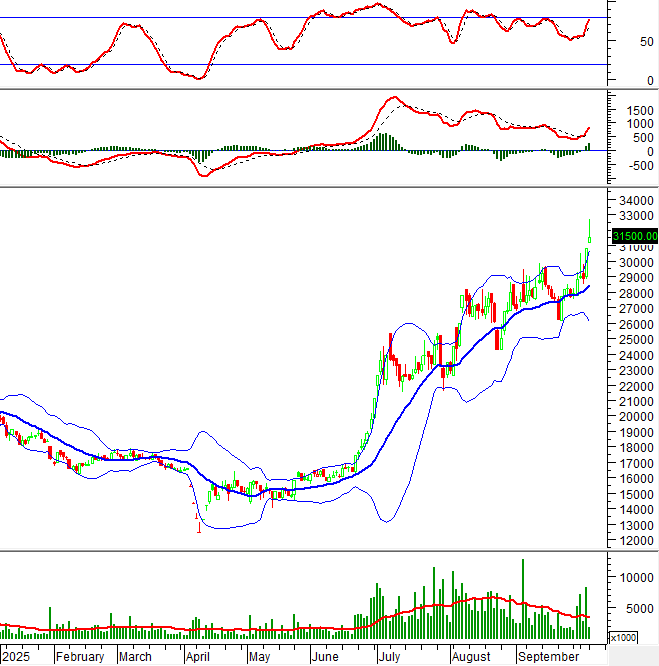659x666 pixels.
Task: Select the June label on the time axis
Action: 325,657
